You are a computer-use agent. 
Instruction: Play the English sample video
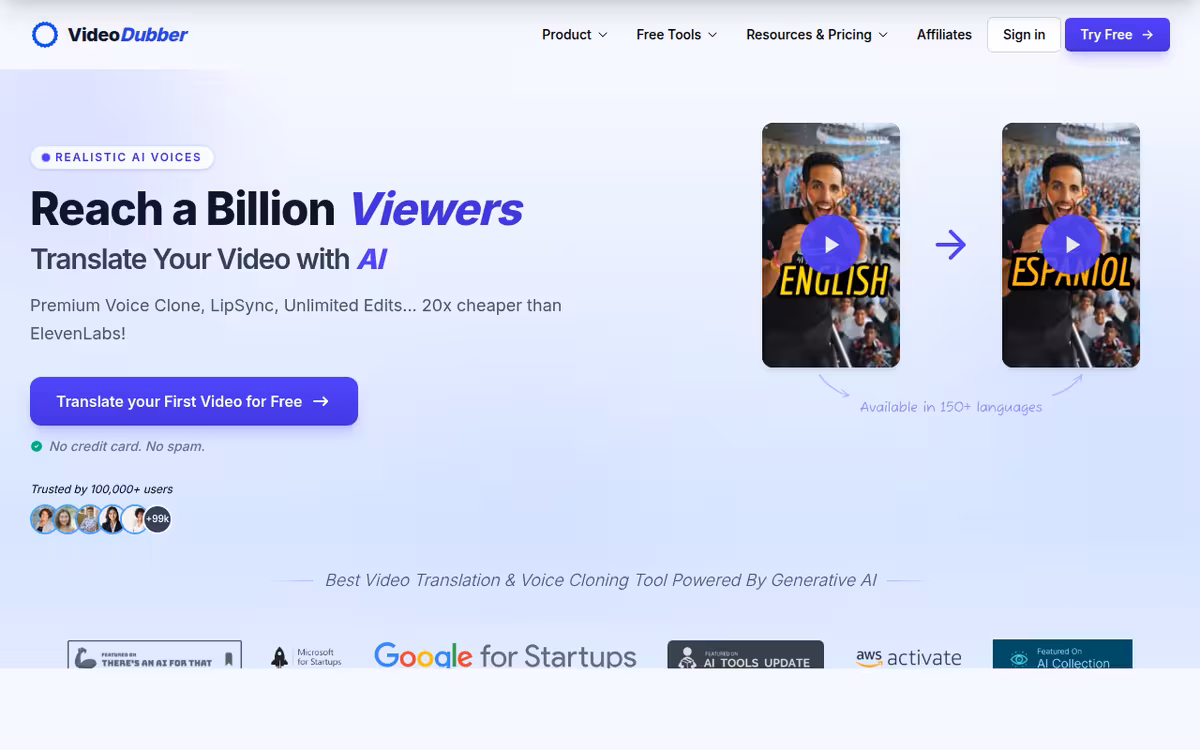831,244
